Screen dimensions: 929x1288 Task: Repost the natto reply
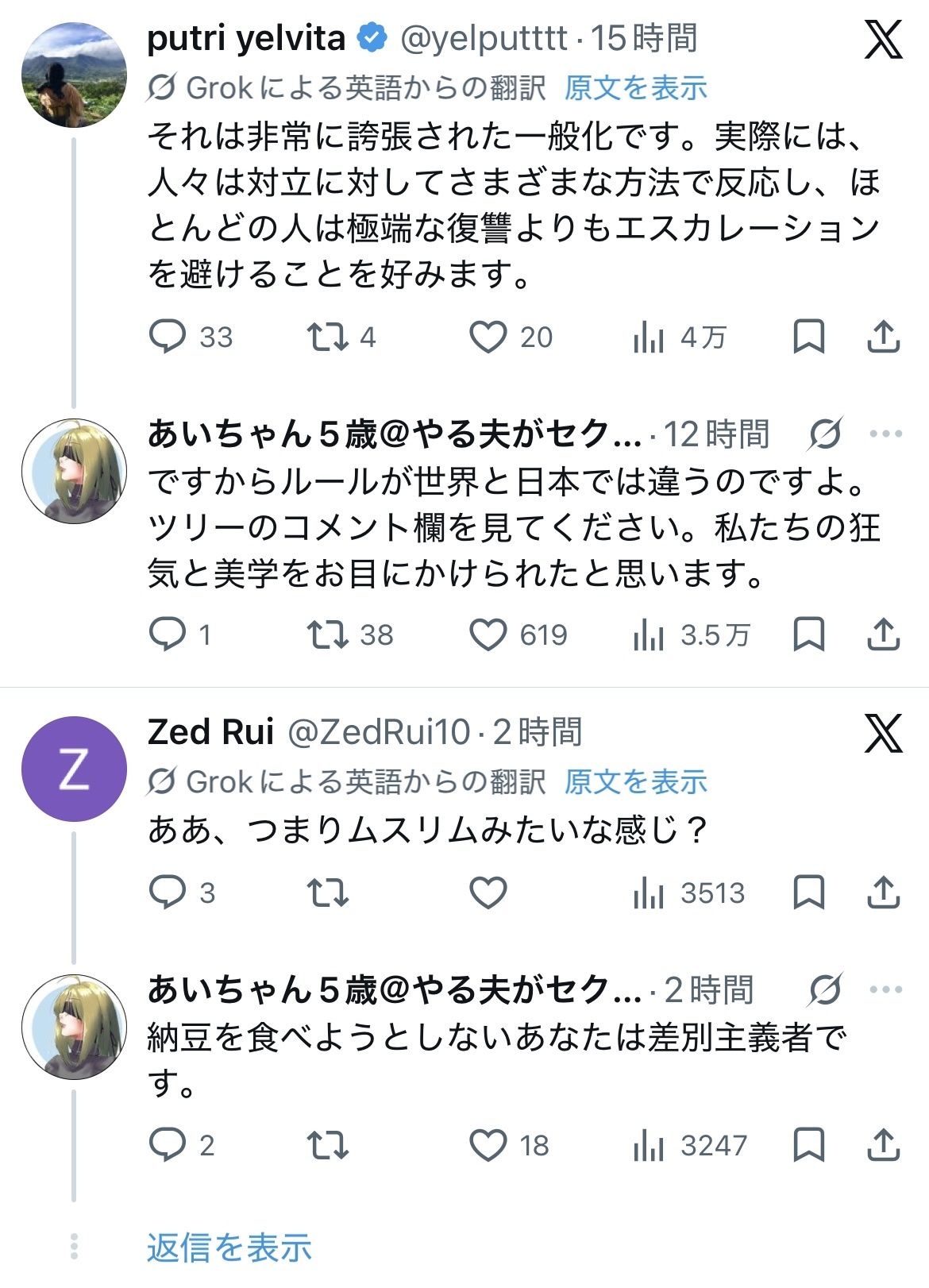[x=328, y=1145]
